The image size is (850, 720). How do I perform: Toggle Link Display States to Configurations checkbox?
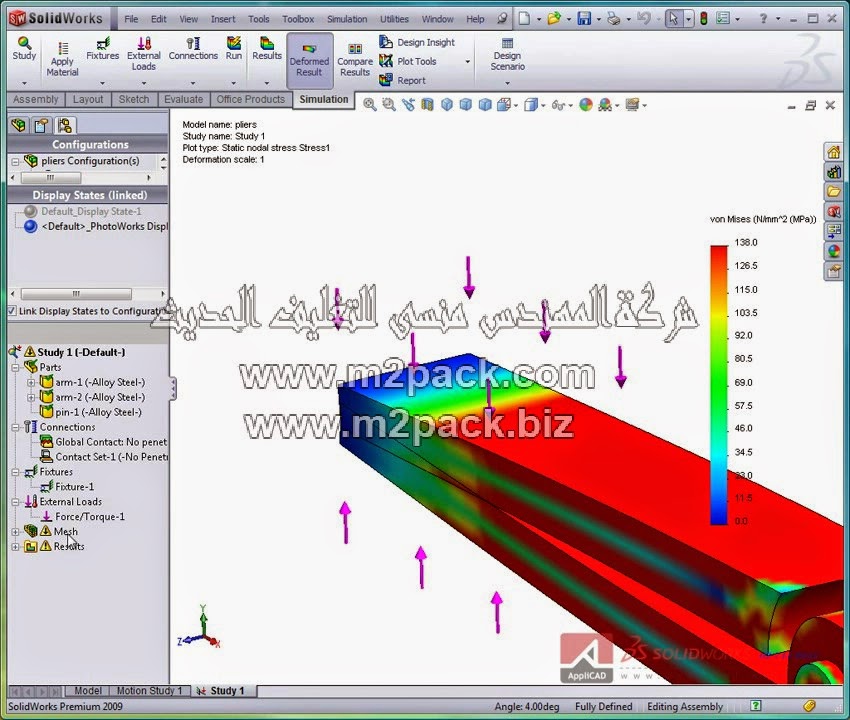click(x=12, y=311)
